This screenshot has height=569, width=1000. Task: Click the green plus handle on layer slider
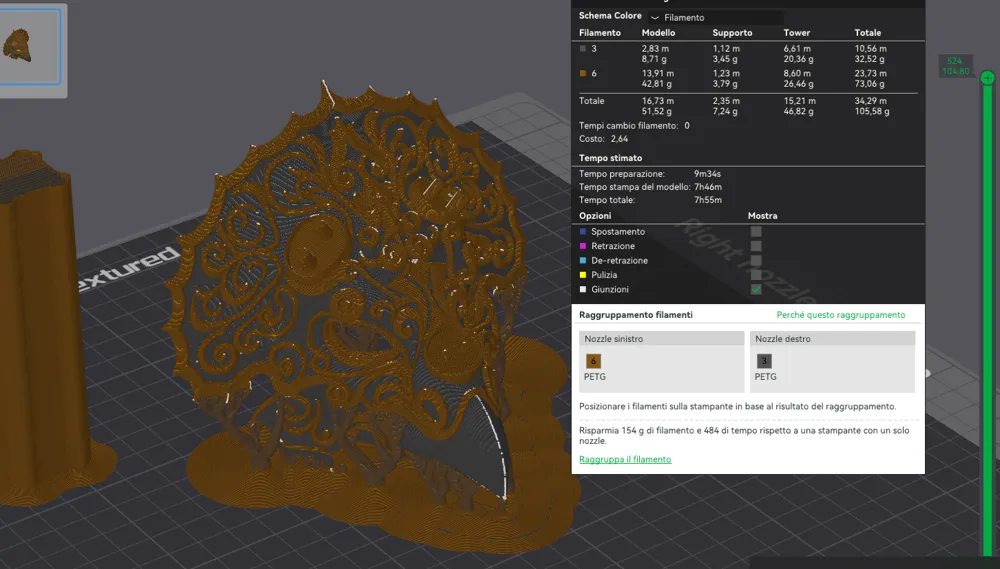click(x=988, y=78)
